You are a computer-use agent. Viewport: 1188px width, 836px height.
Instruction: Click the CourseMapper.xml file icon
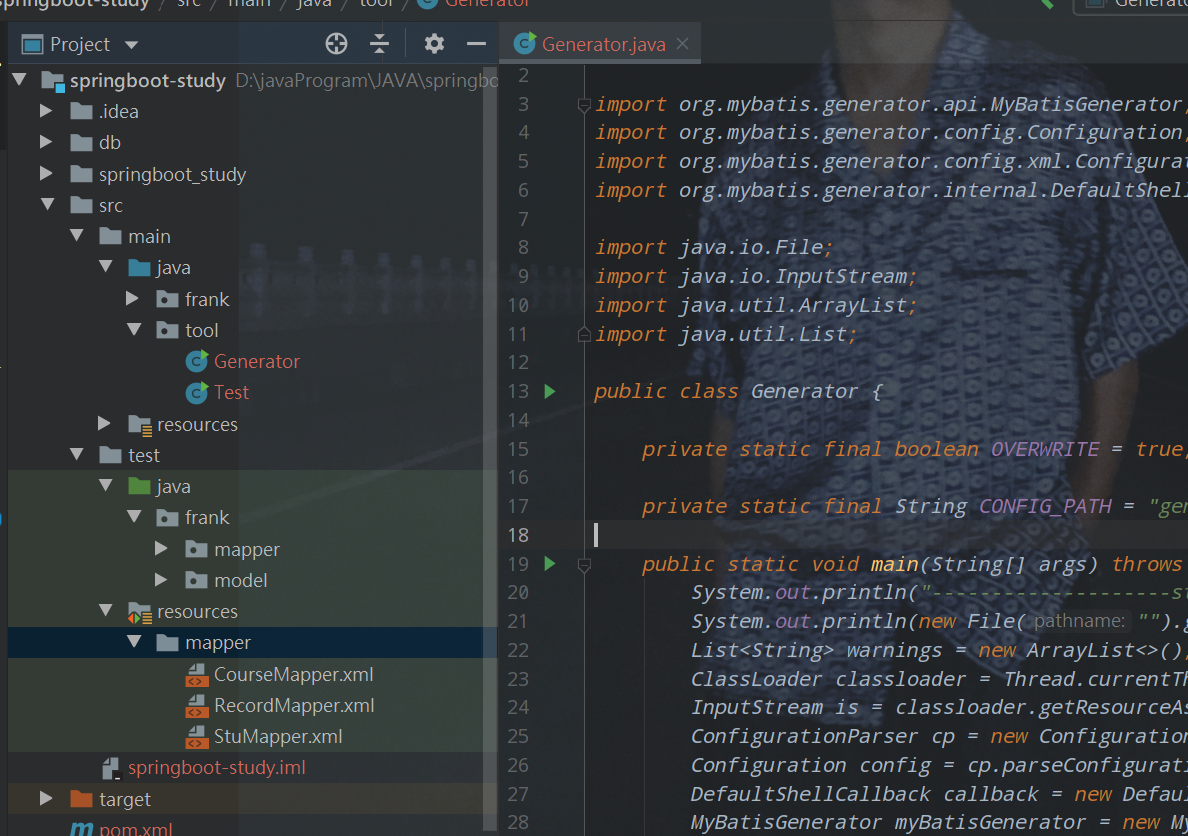[x=197, y=675]
